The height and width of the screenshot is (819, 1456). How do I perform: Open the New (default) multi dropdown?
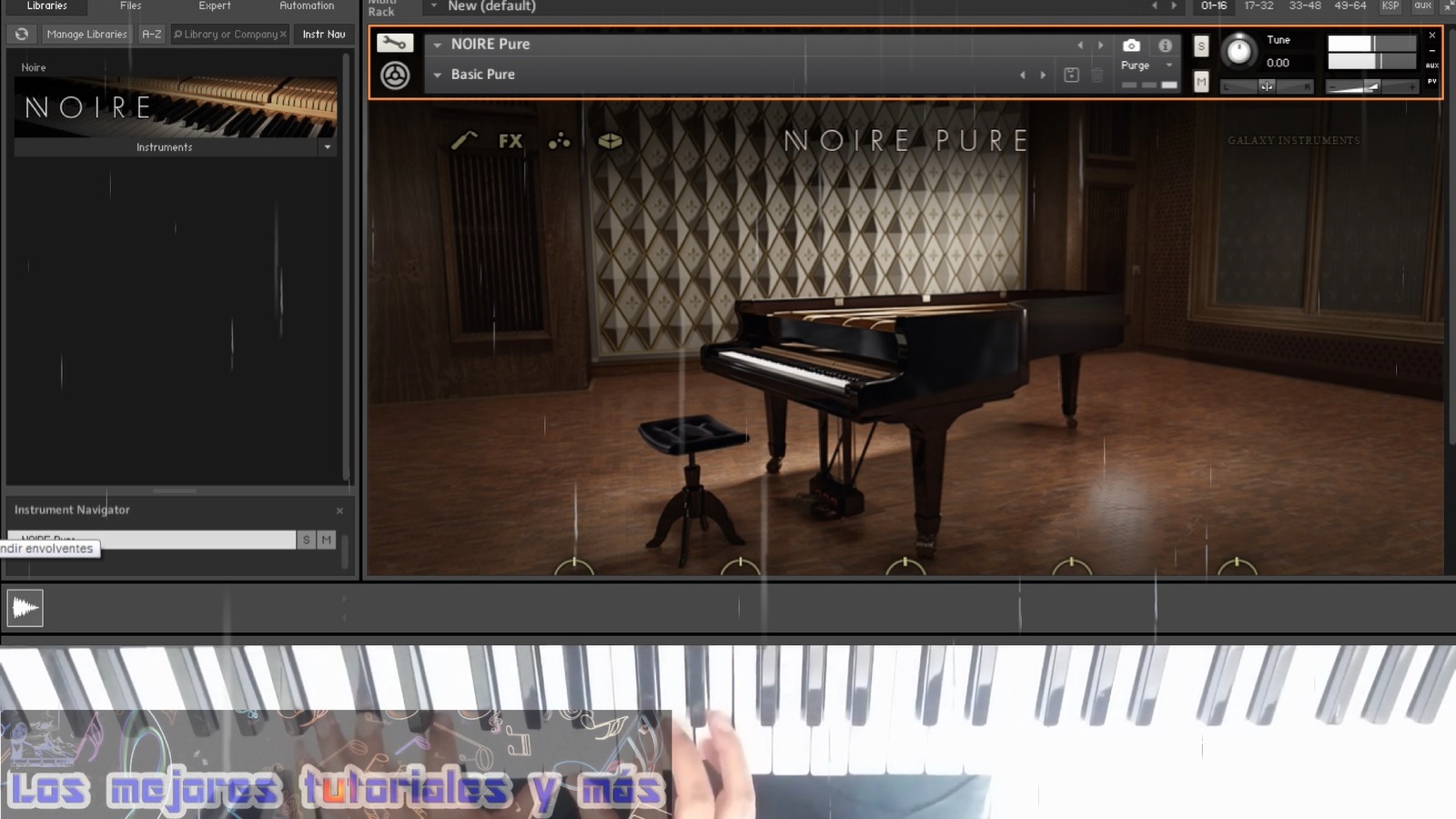pyautogui.click(x=434, y=6)
